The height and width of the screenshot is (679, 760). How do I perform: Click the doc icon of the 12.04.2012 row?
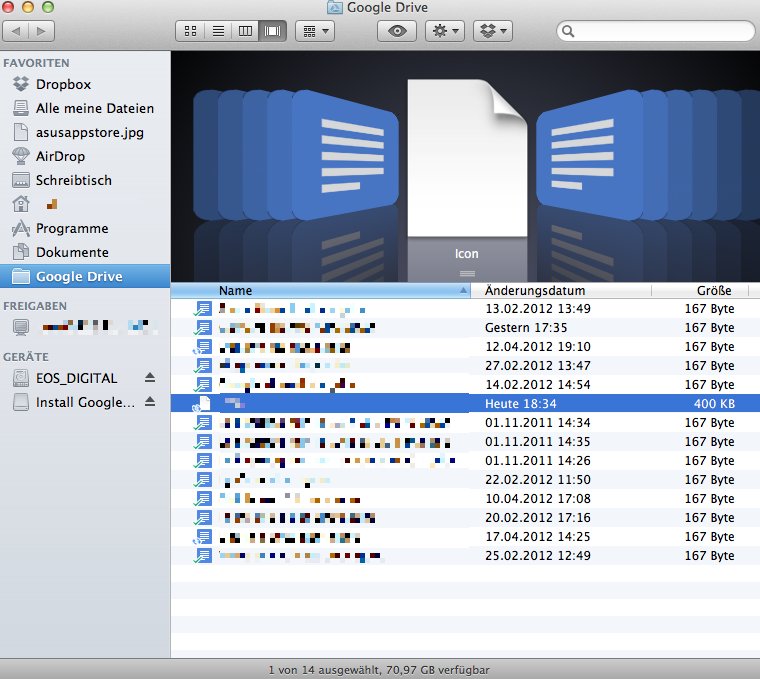pyautogui.click(x=203, y=347)
